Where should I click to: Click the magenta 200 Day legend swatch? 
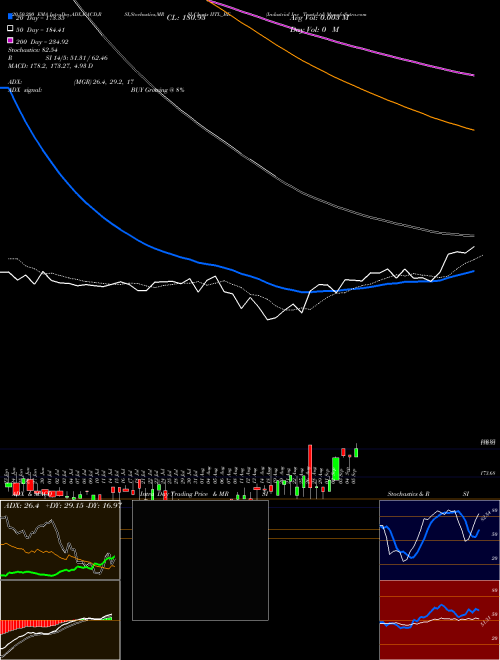(10, 40)
